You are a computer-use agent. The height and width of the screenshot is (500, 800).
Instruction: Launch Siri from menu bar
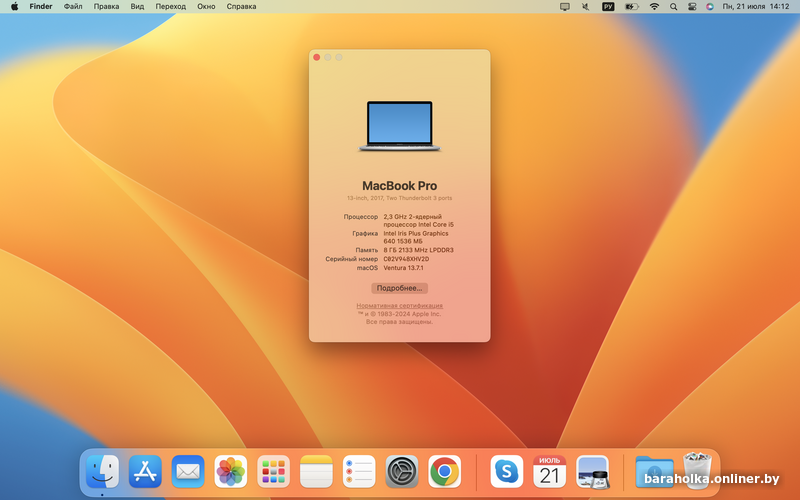pyautogui.click(x=710, y=7)
